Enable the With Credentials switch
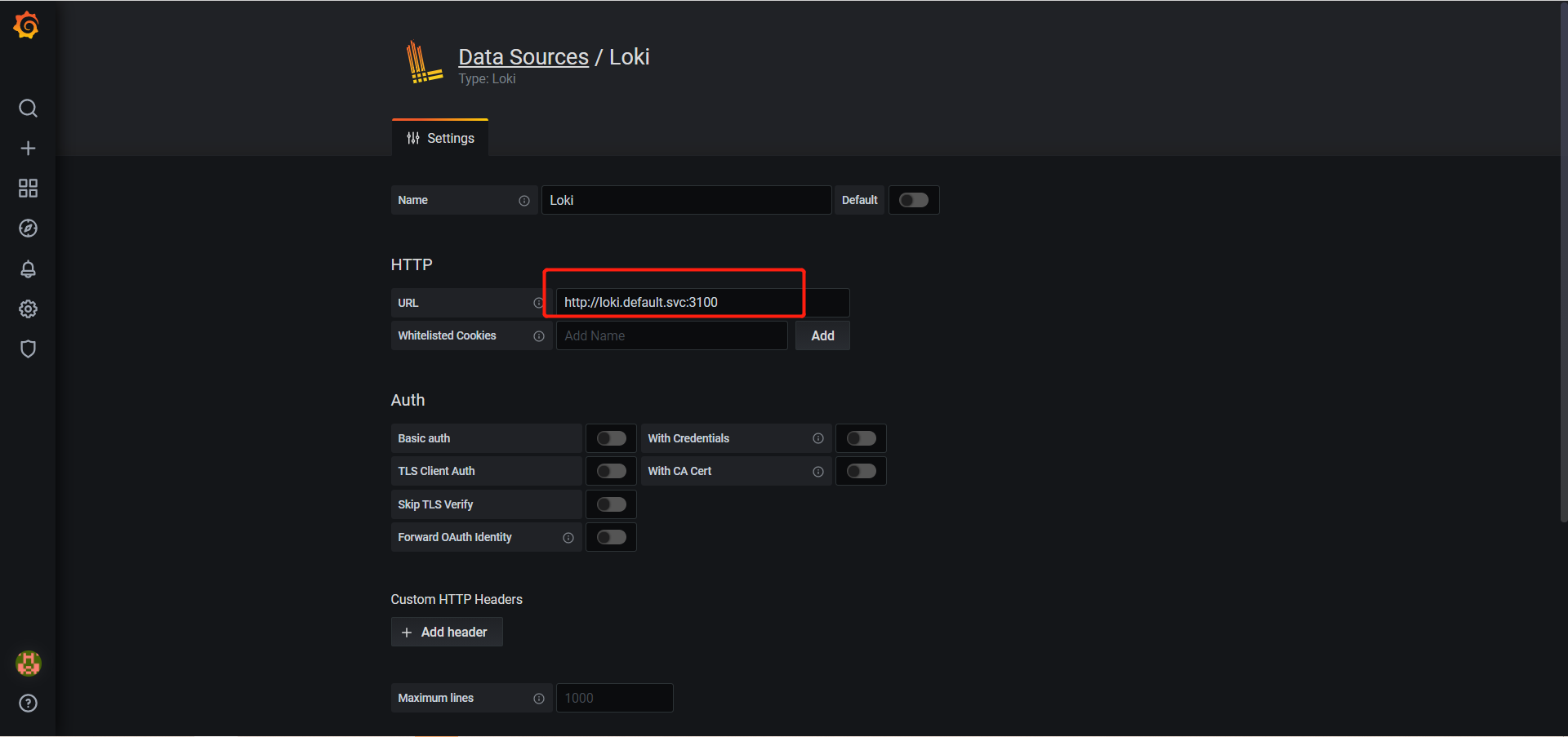The width and height of the screenshot is (1568, 737). point(861,438)
